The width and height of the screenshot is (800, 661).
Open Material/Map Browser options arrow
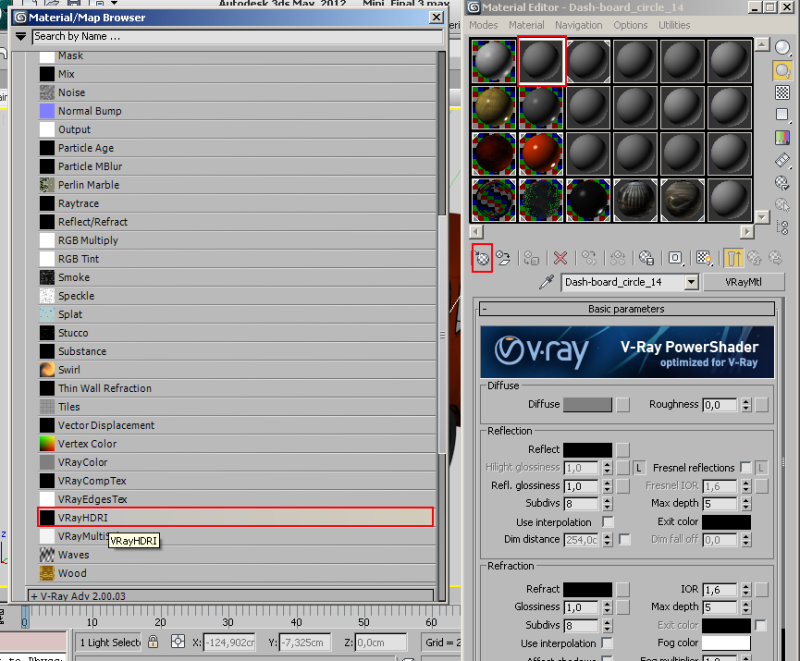click(x=21, y=37)
